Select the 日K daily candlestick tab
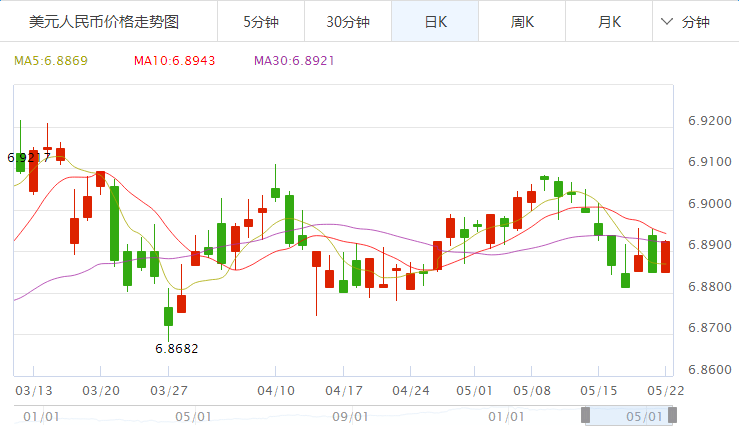Screen dimensions: 739x429 coord(435,22)
